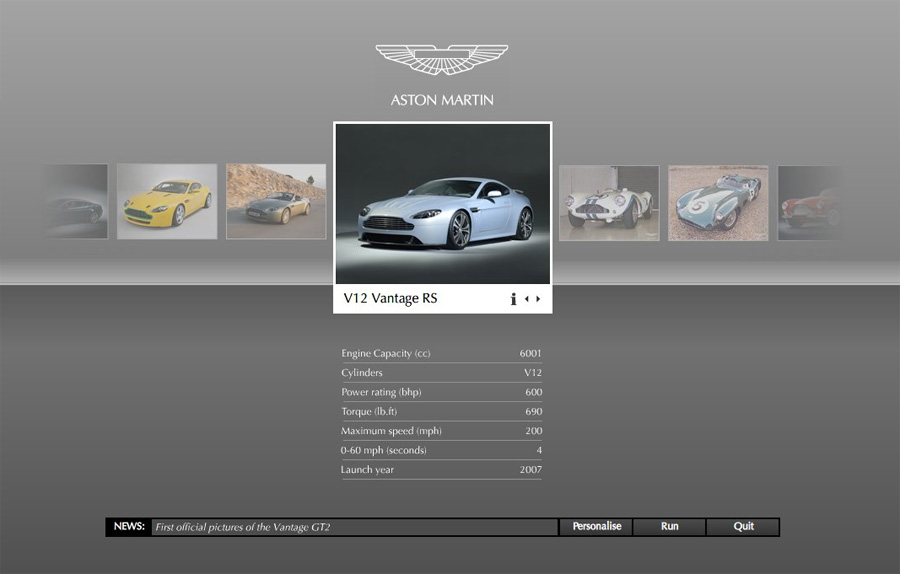Select the grey convertible on hillside thumbnail
This screenshot has height=574, width=900.
click(x=276, y=201)
